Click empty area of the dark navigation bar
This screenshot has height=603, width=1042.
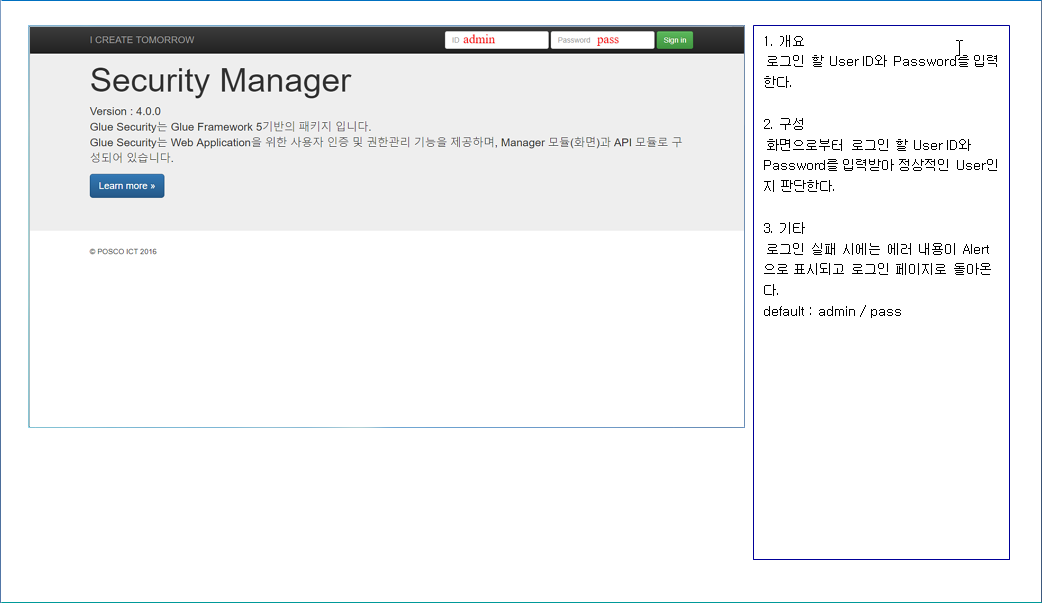click(320, 40)
